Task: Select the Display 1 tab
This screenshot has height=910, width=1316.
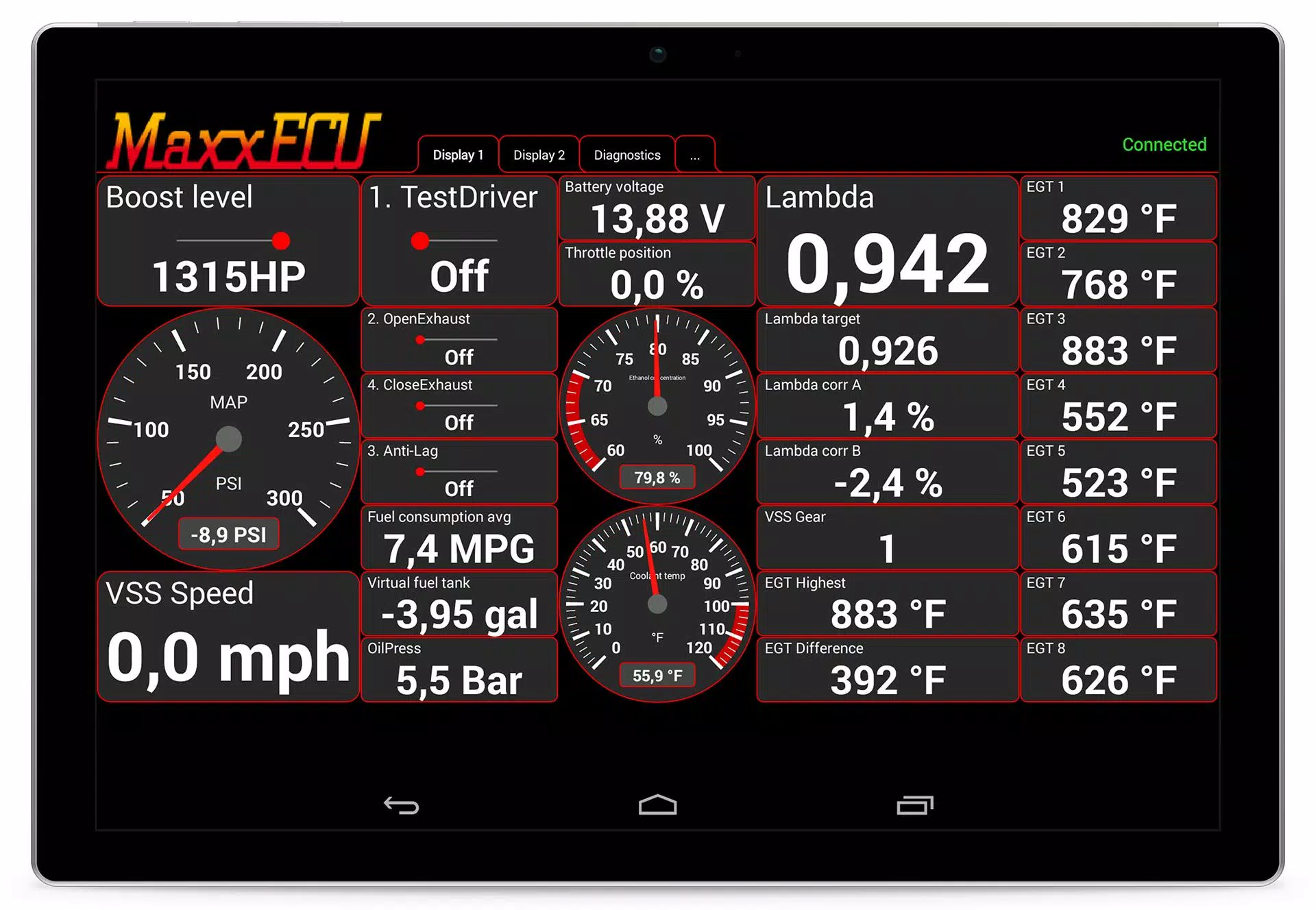Action: [457, 155]
